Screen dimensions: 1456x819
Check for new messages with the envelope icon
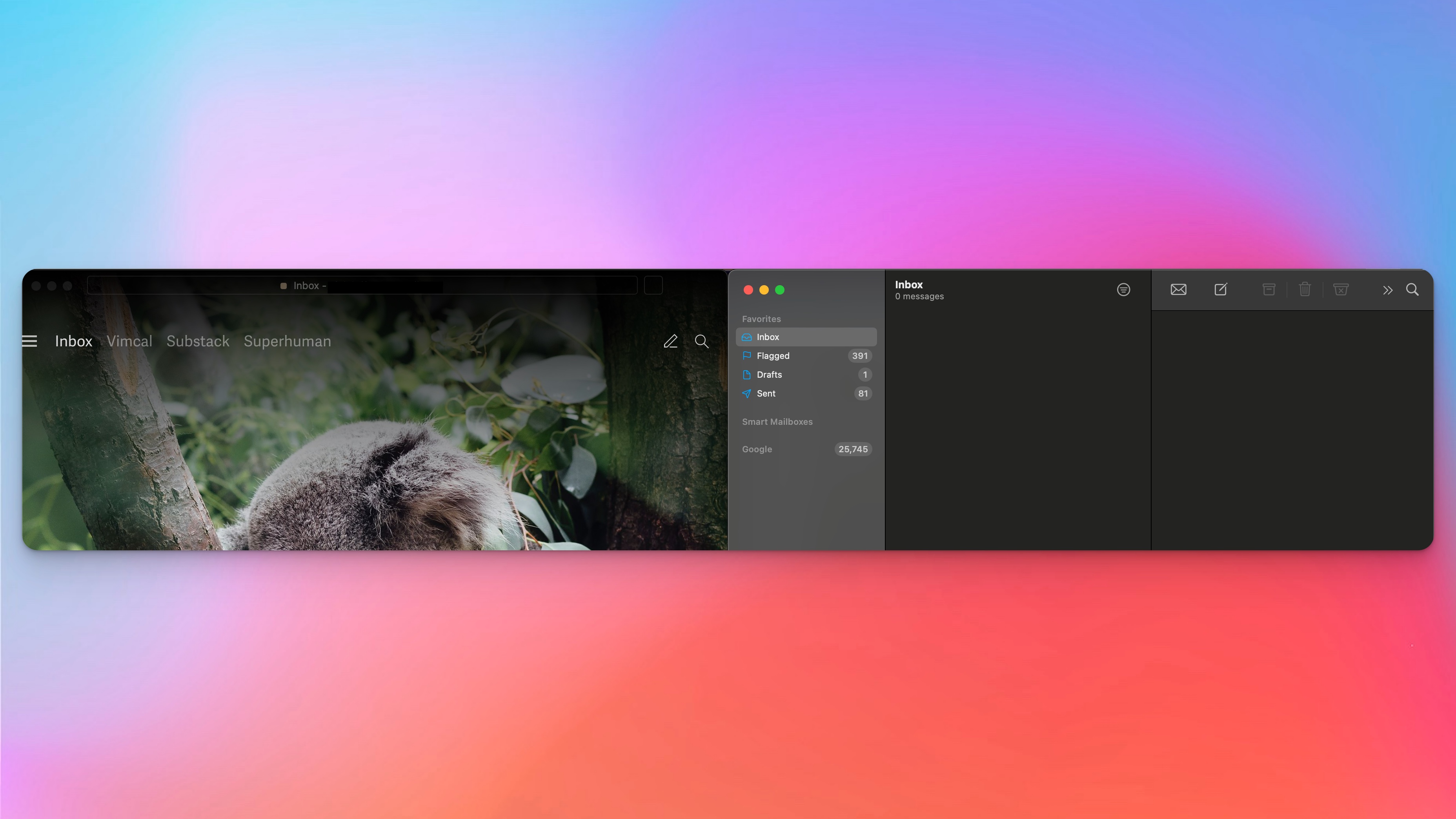tap(1178, 289)
